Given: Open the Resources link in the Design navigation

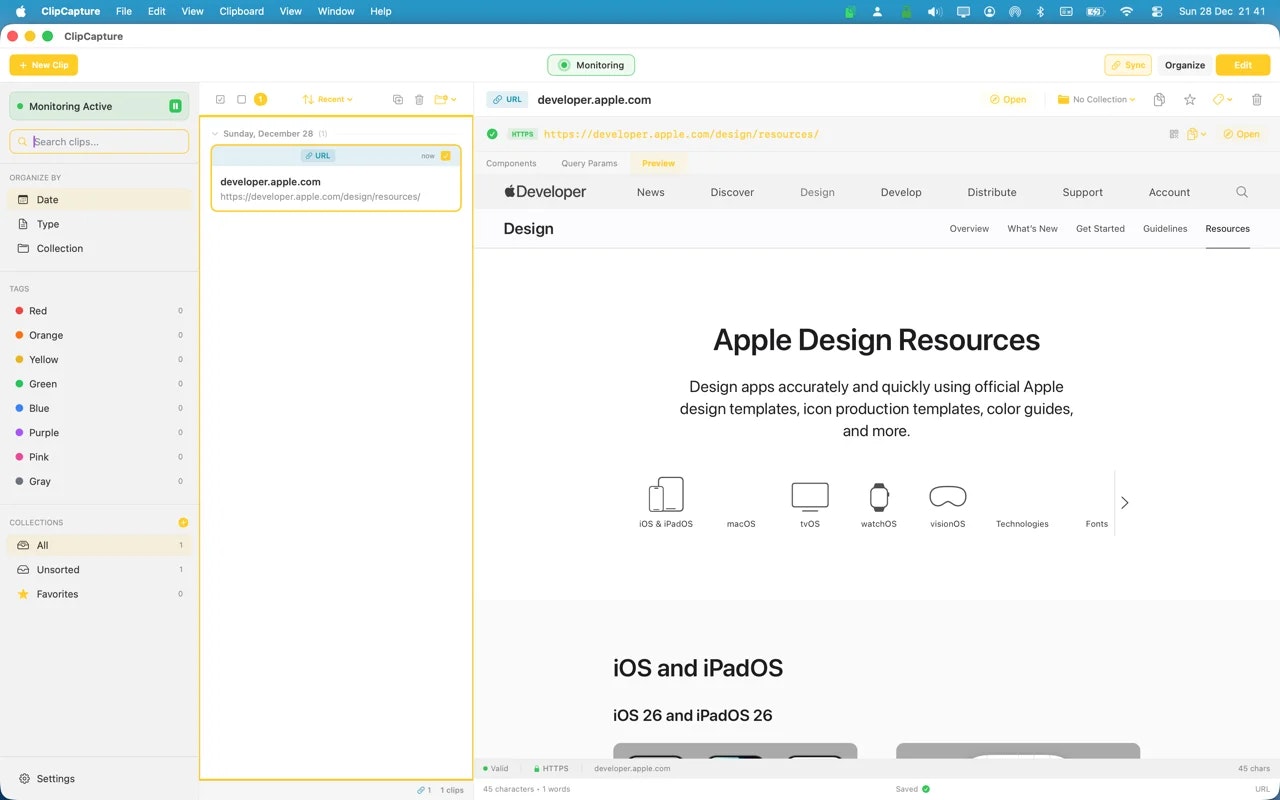Looking at the screenshot, I should click(x=1227, y=228).
